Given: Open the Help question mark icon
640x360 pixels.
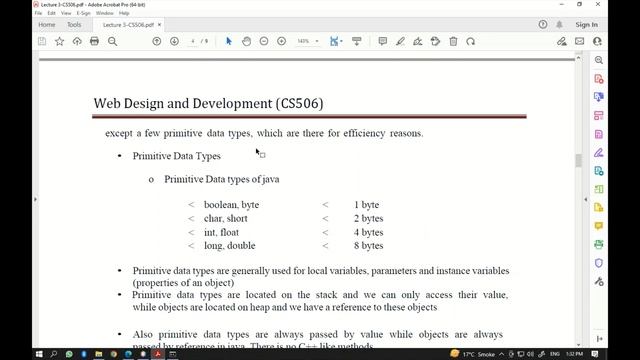Looking at the screenshot, I should (543, 24).
